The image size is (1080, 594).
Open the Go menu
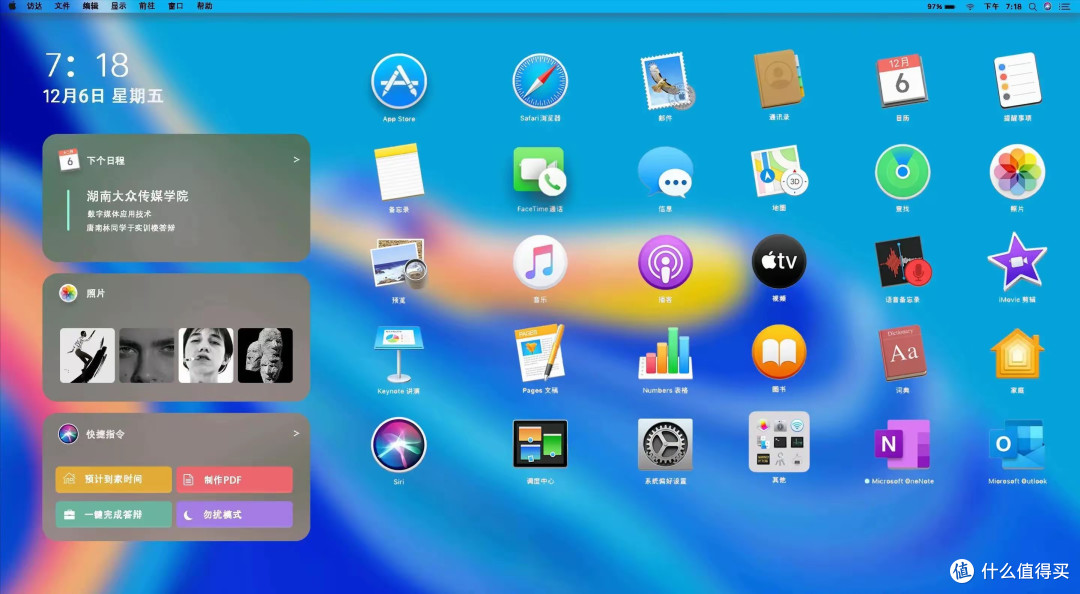(147, 6)
